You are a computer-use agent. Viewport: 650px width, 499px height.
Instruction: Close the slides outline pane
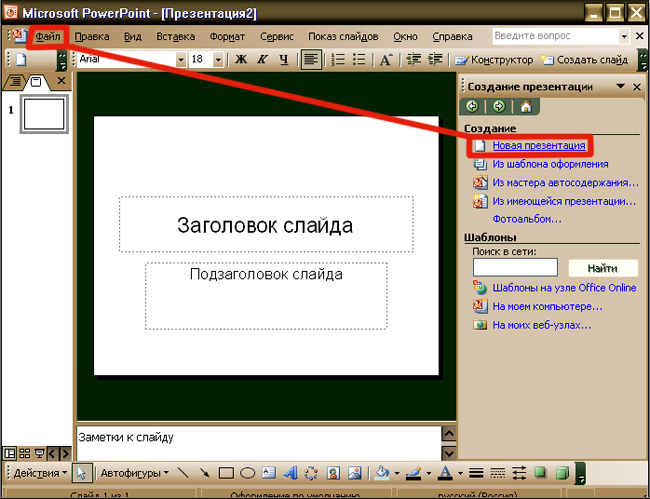[x=61, y=81]
